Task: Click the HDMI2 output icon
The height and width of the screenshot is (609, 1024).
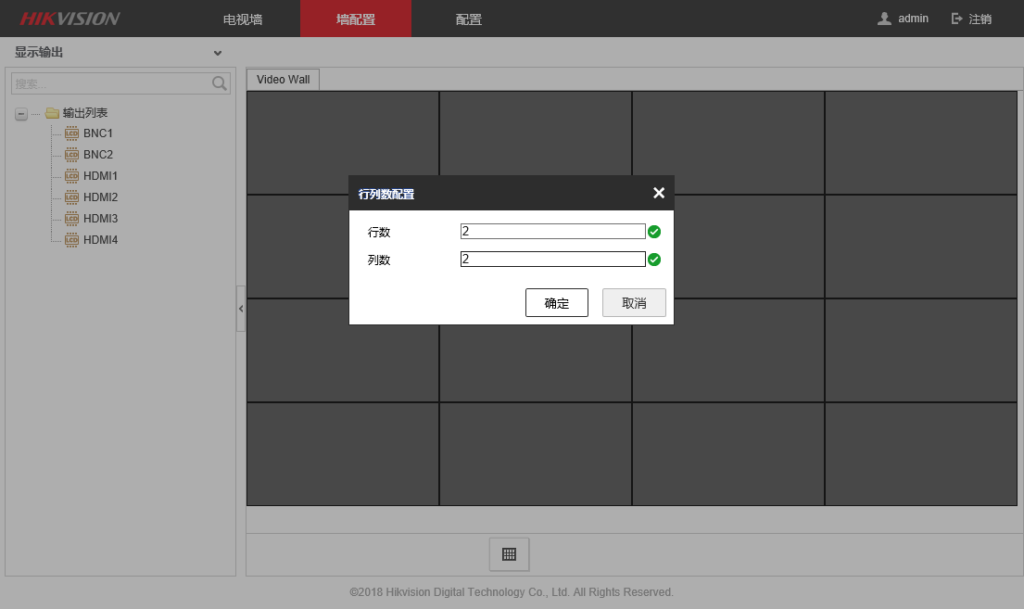Action: pos(71,197)
